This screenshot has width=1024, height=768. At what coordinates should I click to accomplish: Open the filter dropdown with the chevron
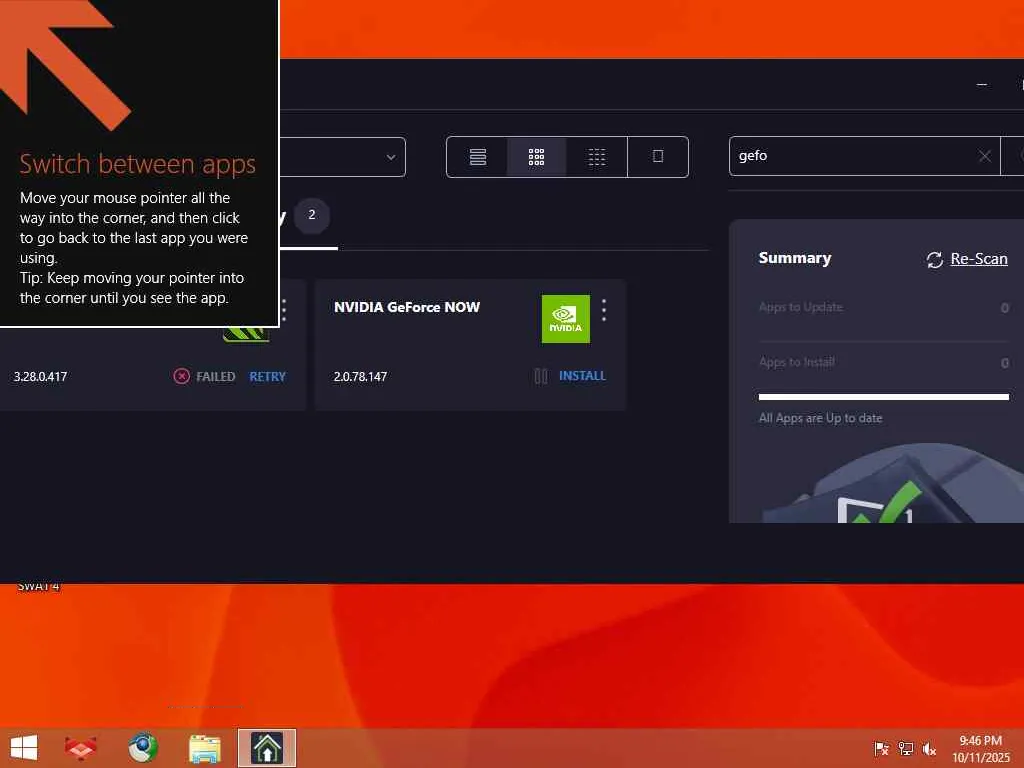click(391, 157)
